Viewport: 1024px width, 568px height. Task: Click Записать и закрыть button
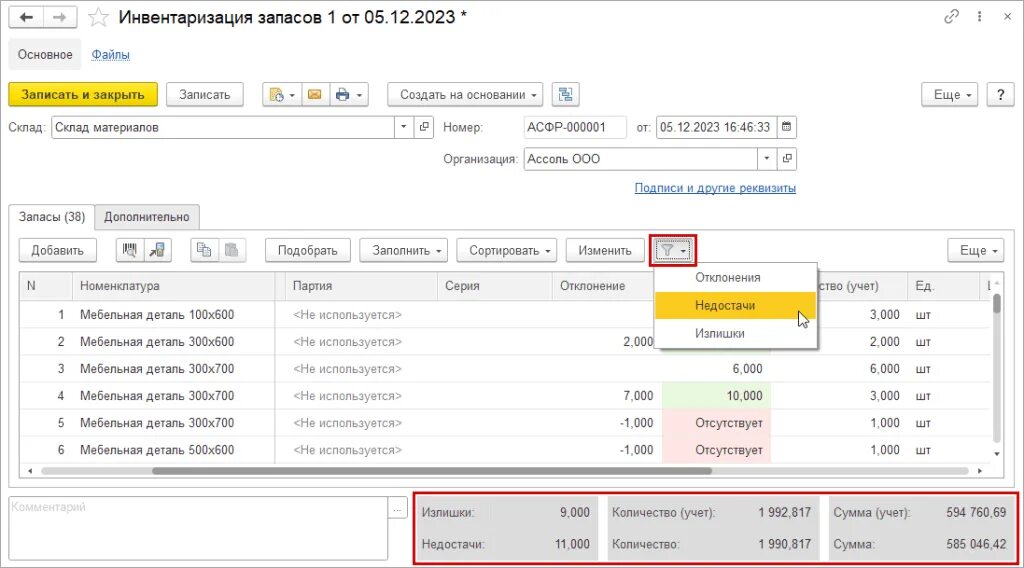(83, 95)
